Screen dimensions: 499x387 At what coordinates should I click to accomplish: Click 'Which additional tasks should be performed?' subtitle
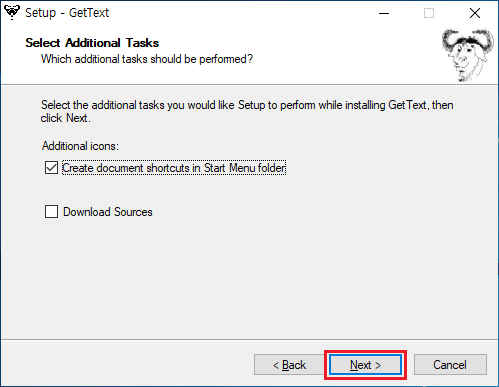[147, 59]
